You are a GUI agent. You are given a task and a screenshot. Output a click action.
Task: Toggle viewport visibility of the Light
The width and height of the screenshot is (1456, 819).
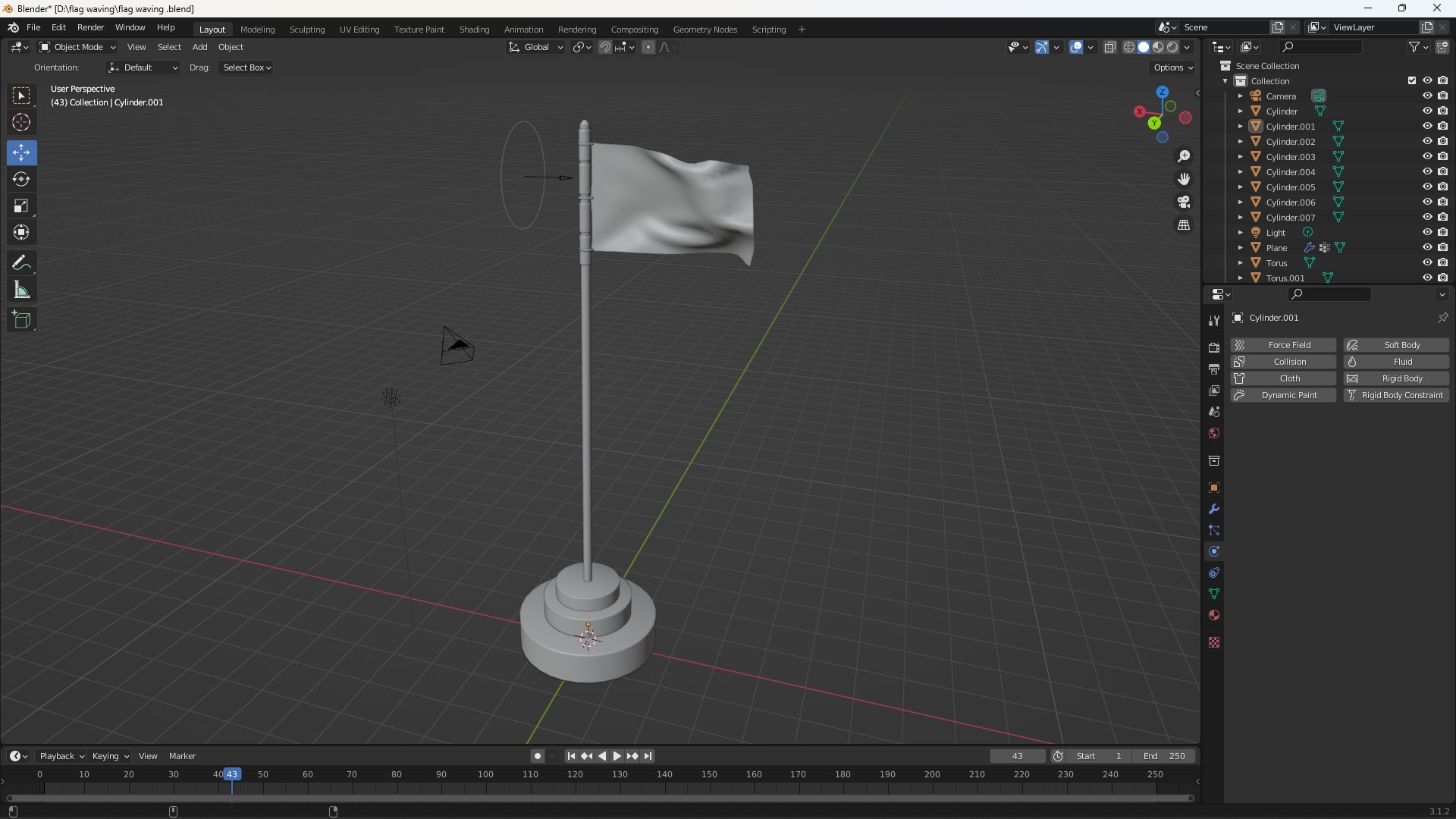1426,232
